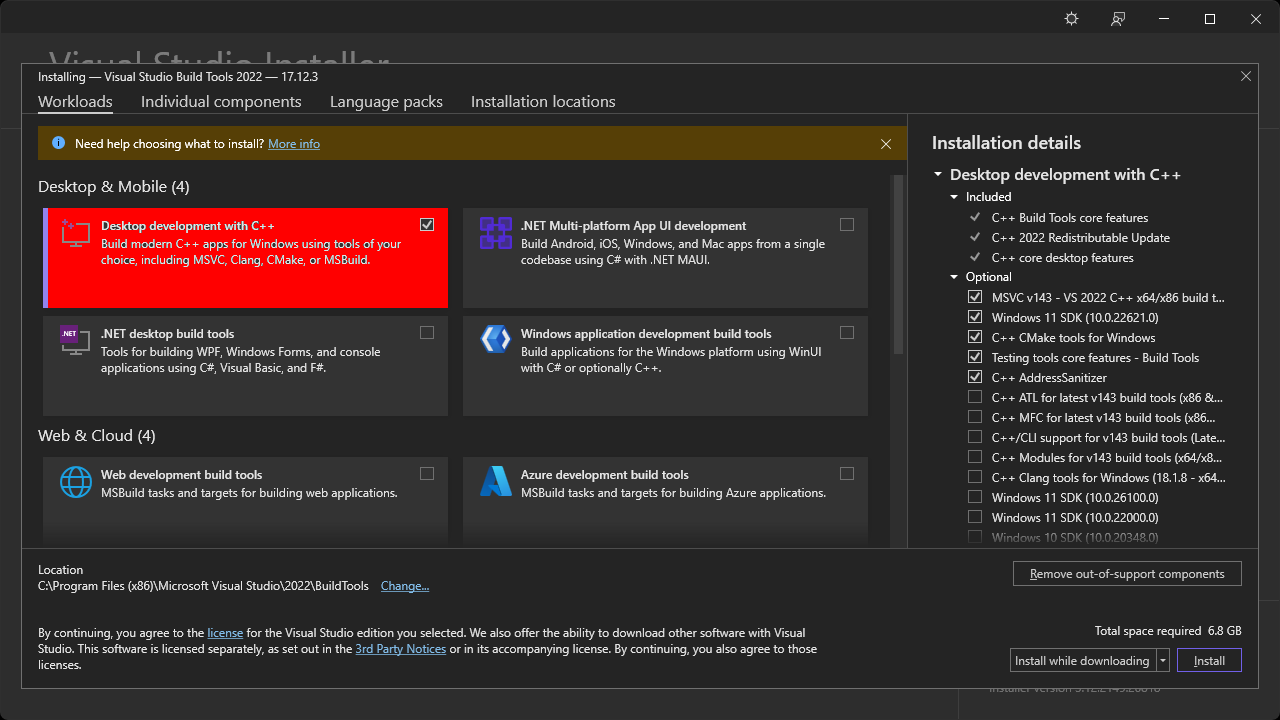The image size is (1280, 720).
Task: Click the Desktop development with C++ workload icon
Action: (76, 233)
